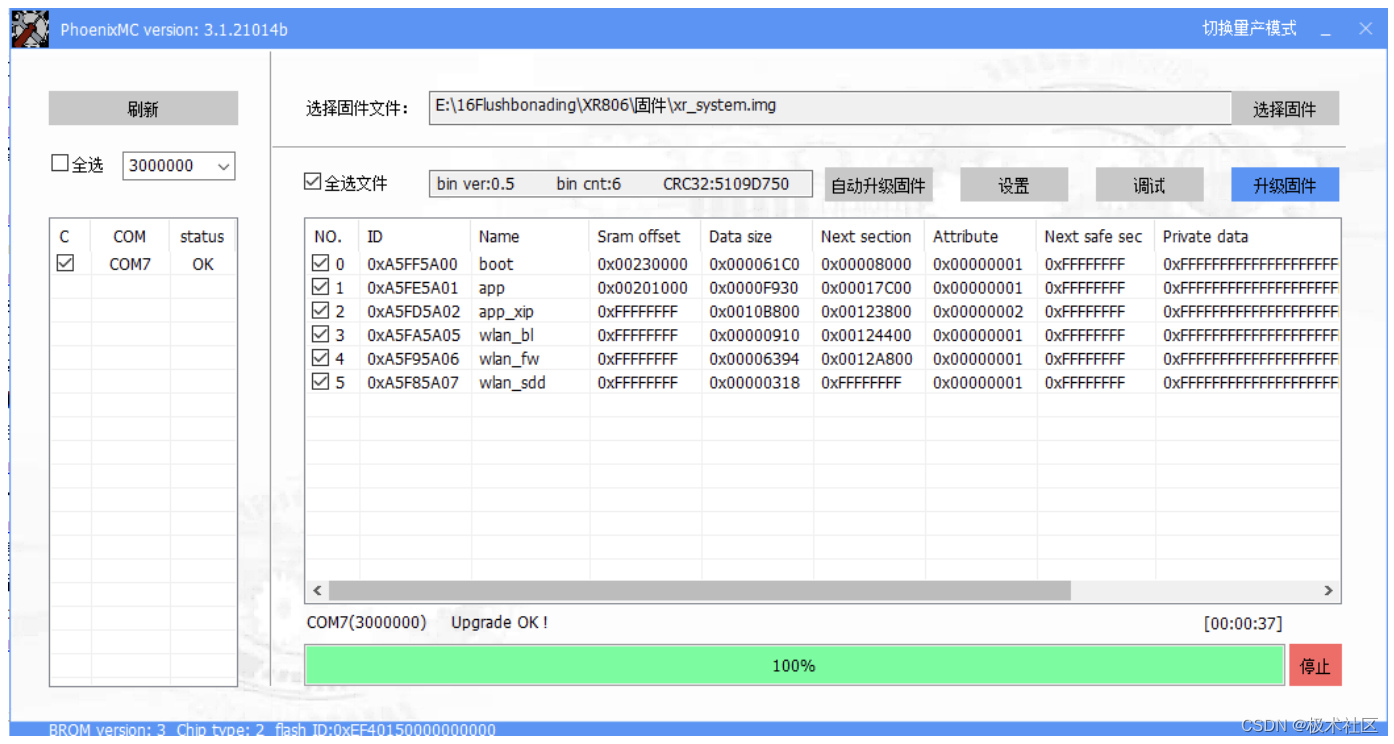Click the Next safe sec column header

(x=1093, y=237)
